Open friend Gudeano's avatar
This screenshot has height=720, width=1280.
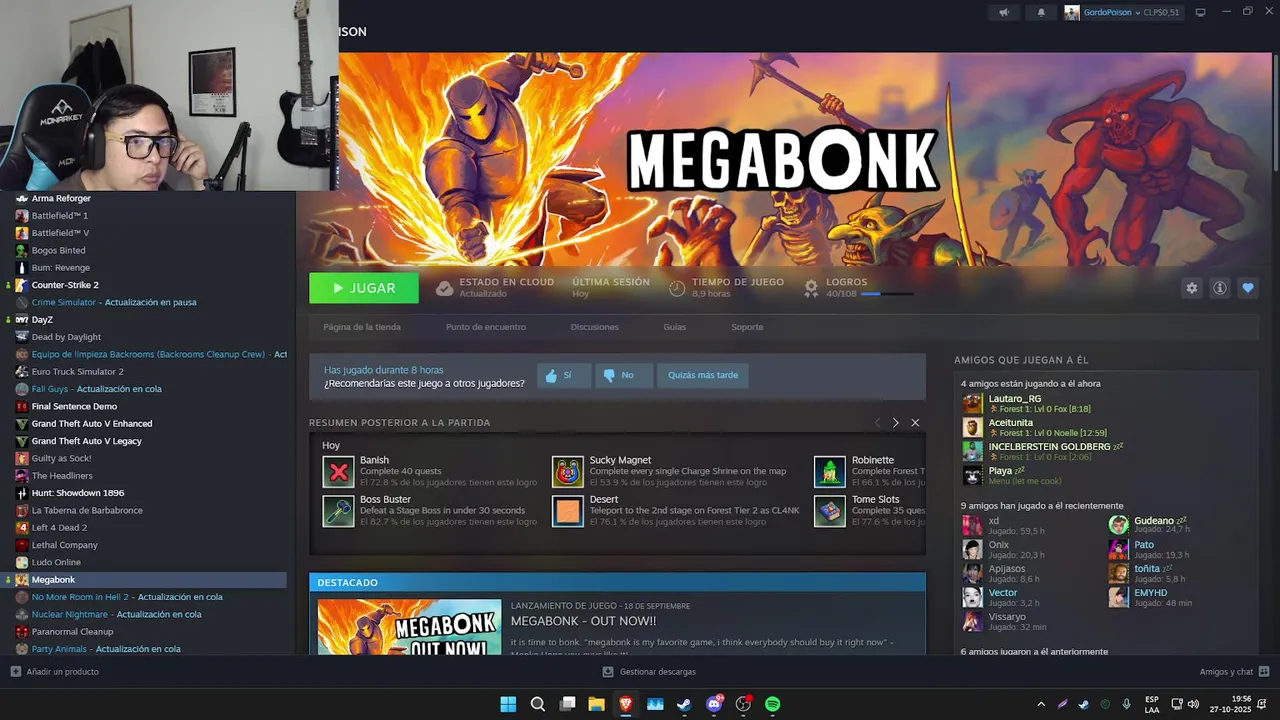(x=1118, y=525)
